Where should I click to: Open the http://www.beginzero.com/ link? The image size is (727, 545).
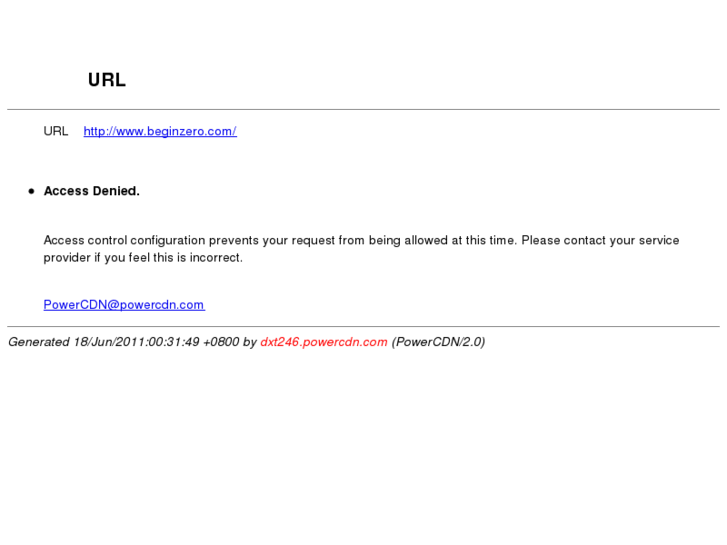coord(160,131)
